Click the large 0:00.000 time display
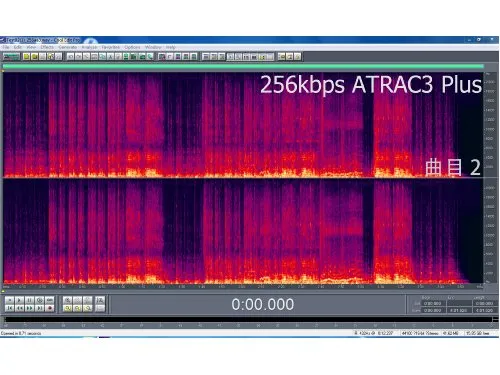The width and height of the screenshot is (500, 375). 263,304
